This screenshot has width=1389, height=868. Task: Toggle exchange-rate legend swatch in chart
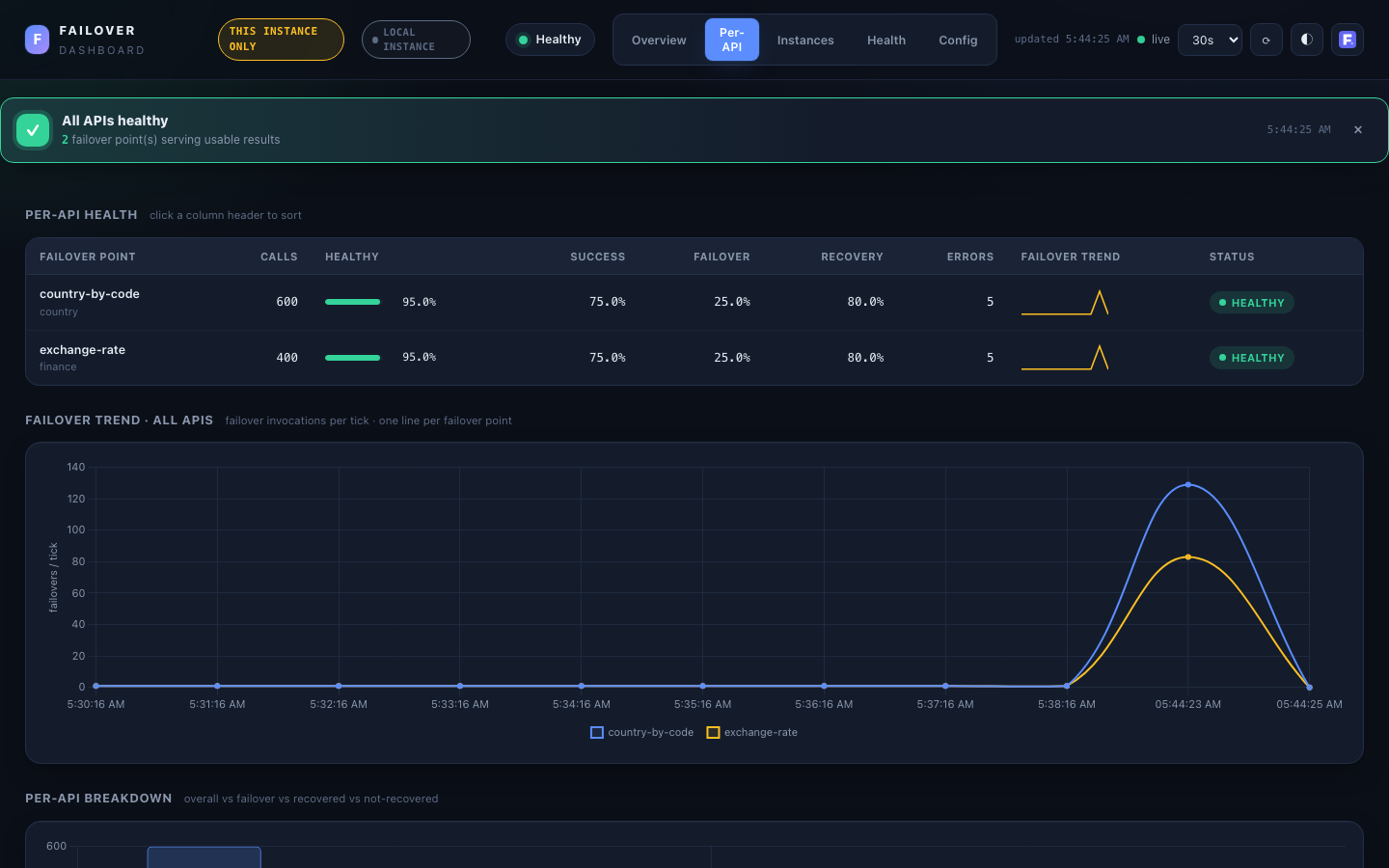click(x=713, y=733)
